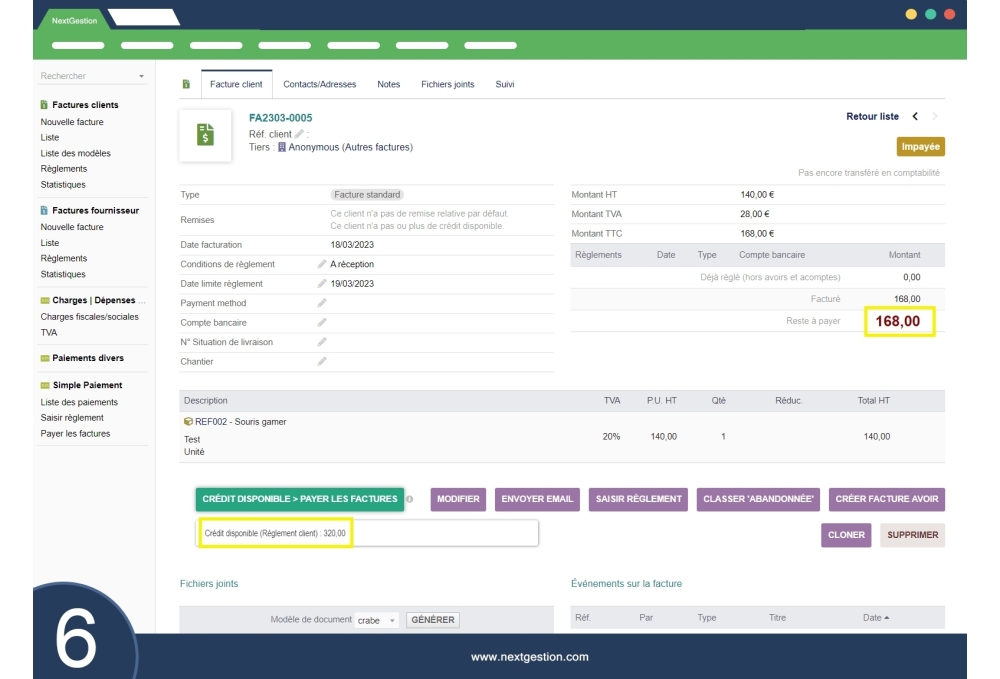Edit Conditions de règlement via pencil icon
The height and width of the screenshot is (679, 1000).
(322, 264)
